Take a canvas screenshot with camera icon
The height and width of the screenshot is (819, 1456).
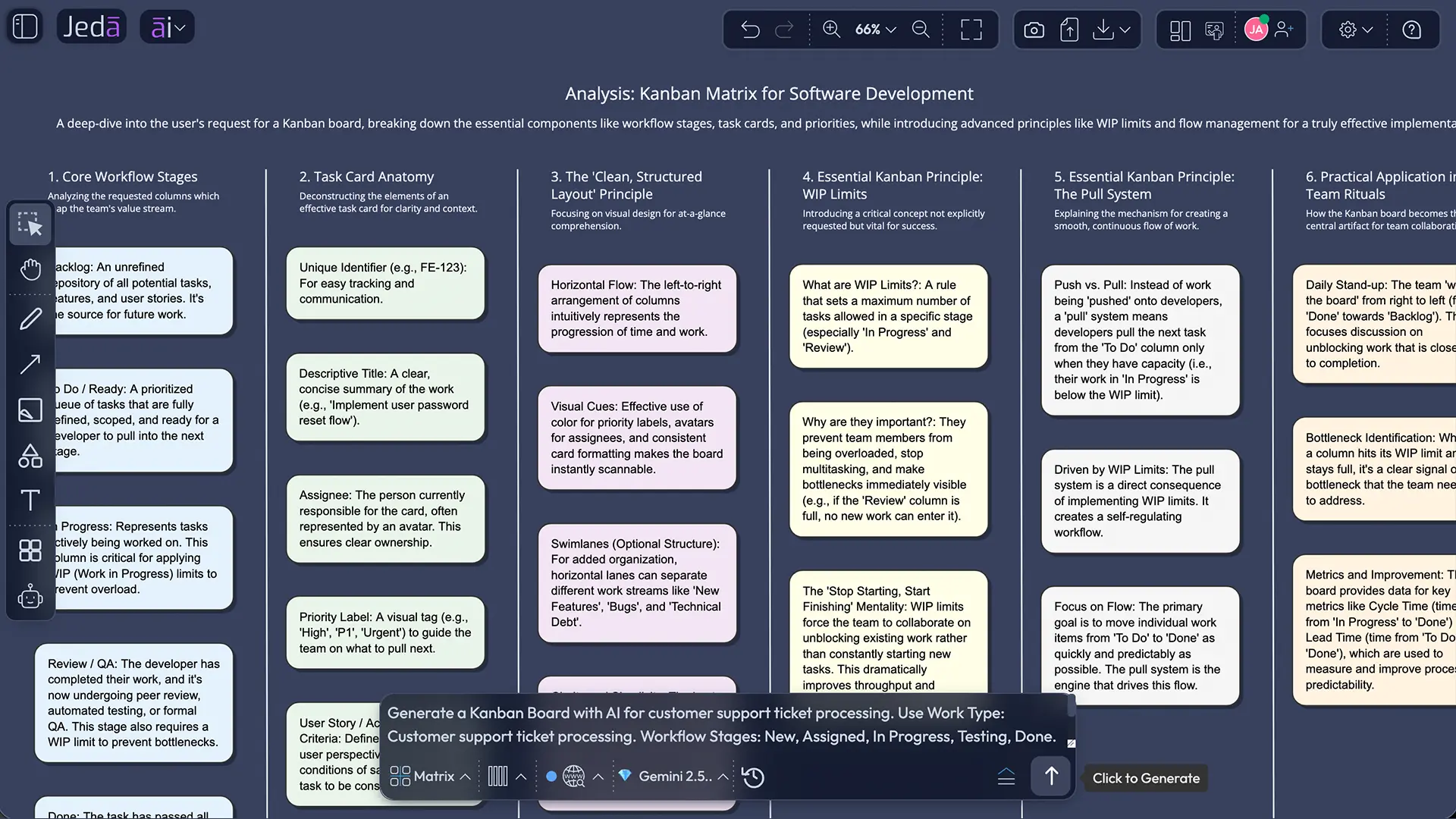tap(1034, 30)
